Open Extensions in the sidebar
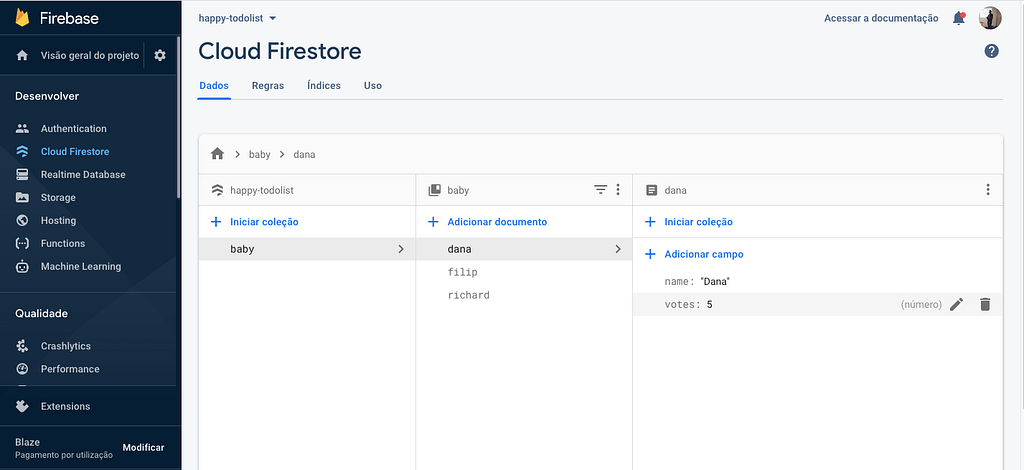1024x470 pixels. 65,406
